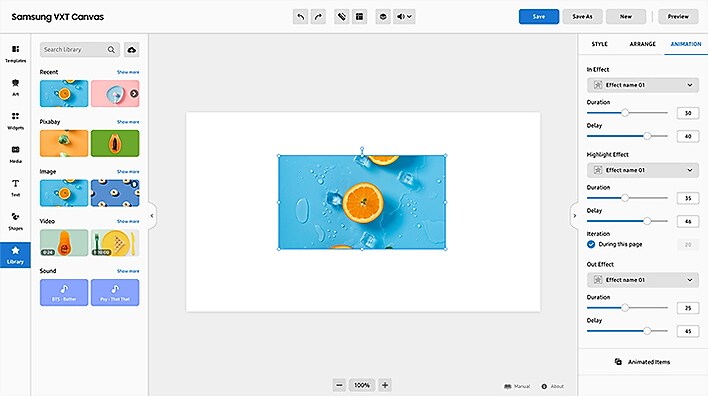Toggle the During this page checkbox
Viewport: 708px width, 396px height.
click(x=591, y=244)
